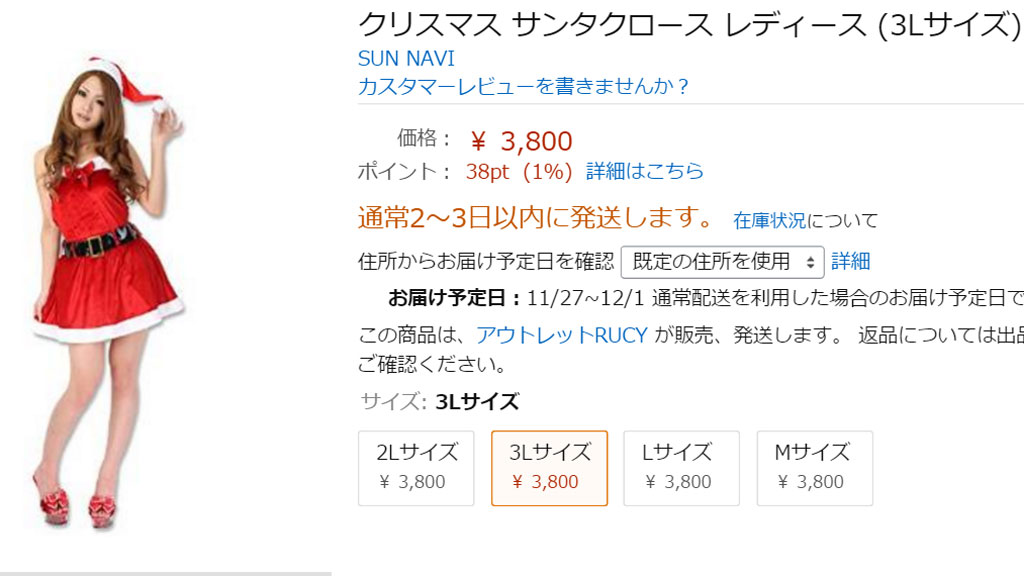Screen dimensions: 1024x576
Task: Click the red ¥ 3,800 main price
Action: [x=521, y=141]
